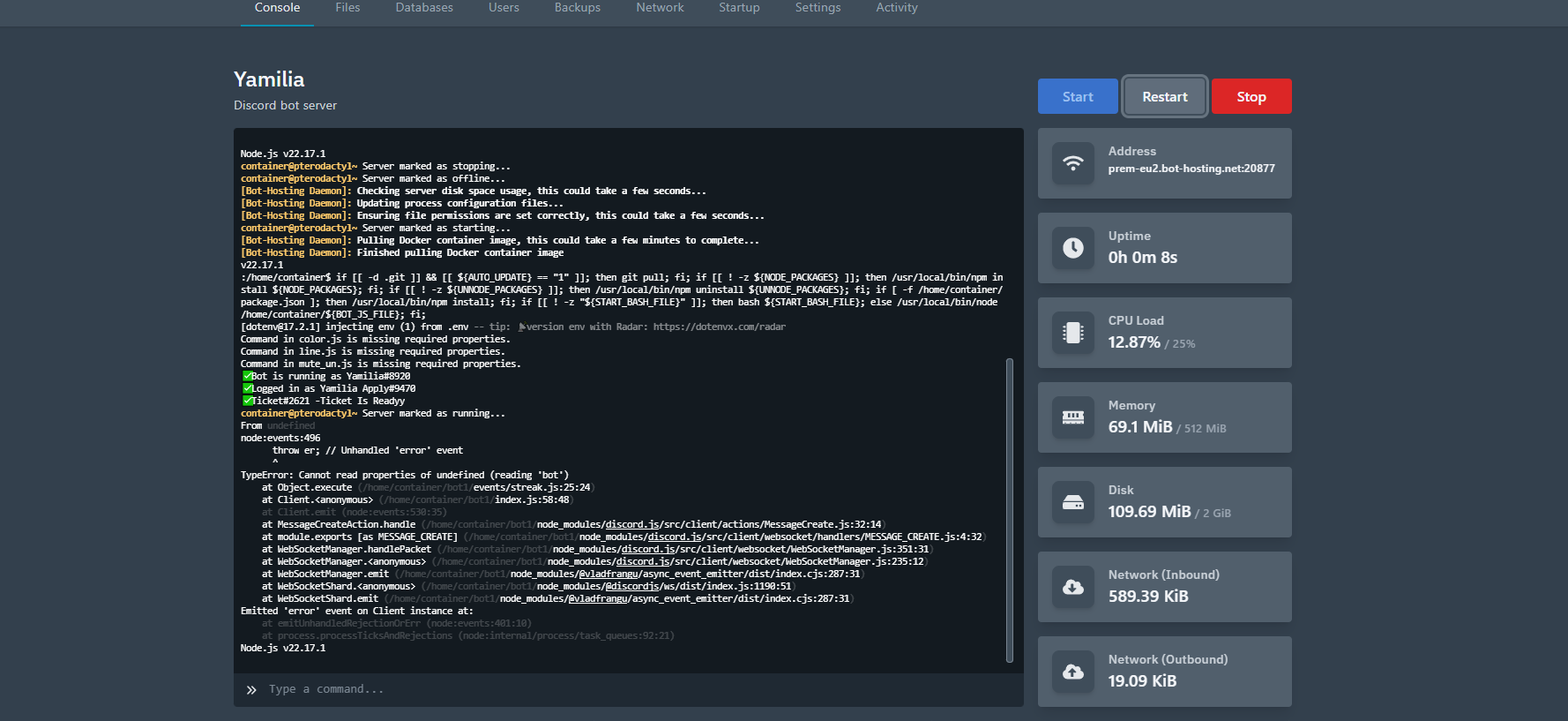Go to the Settings tab

click(x=818, y=8)
